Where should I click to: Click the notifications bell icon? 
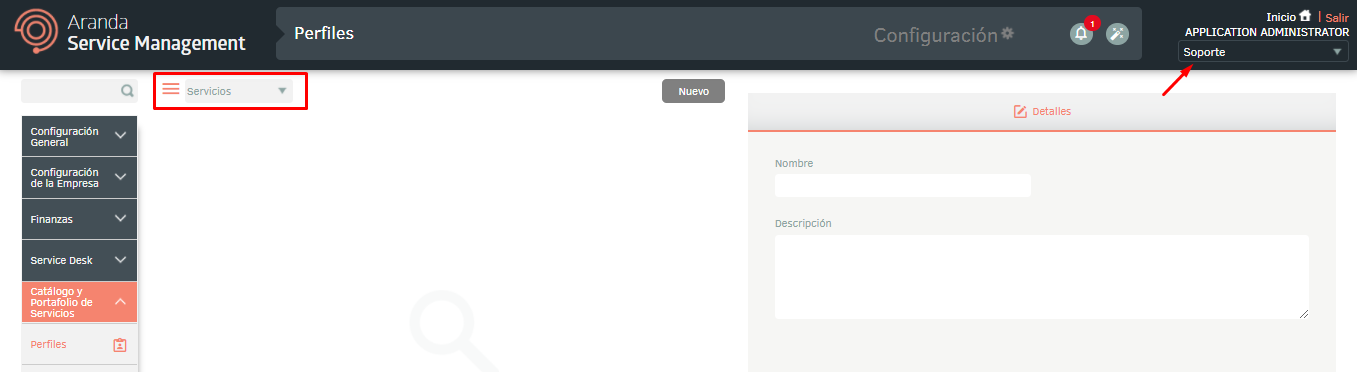(x=1081, y=34)
